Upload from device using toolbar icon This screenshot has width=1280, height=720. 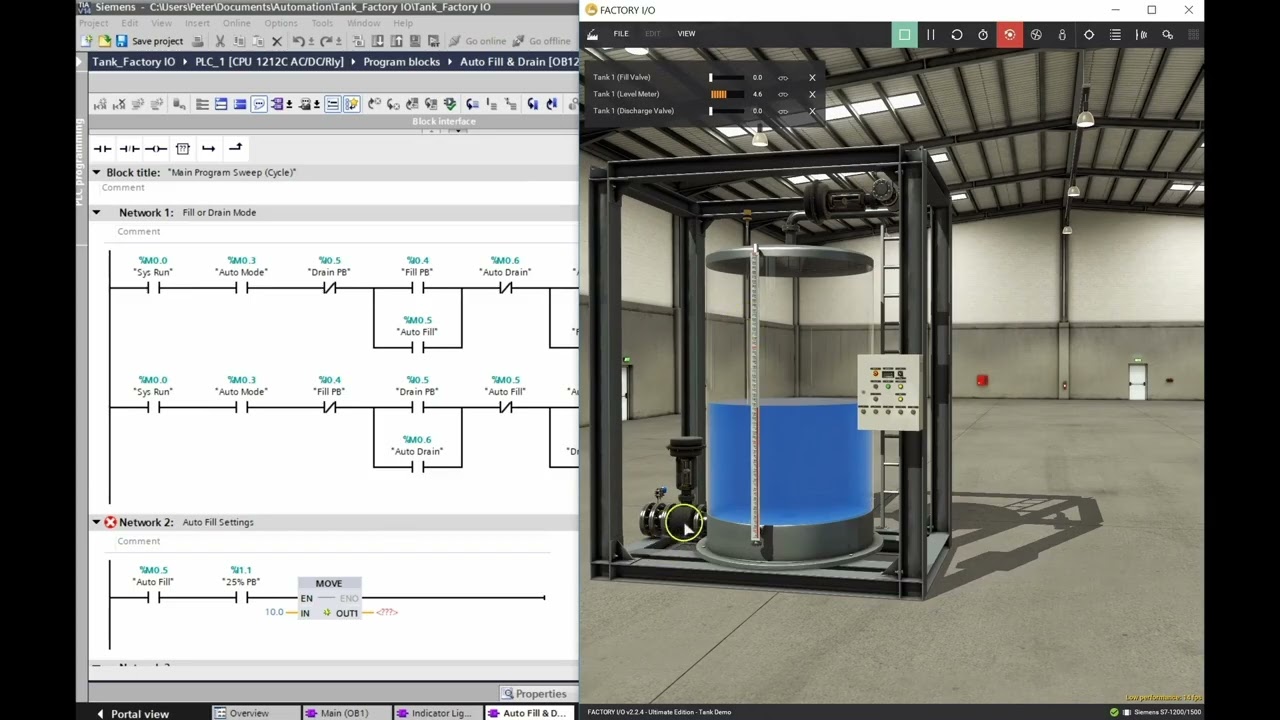396,41
